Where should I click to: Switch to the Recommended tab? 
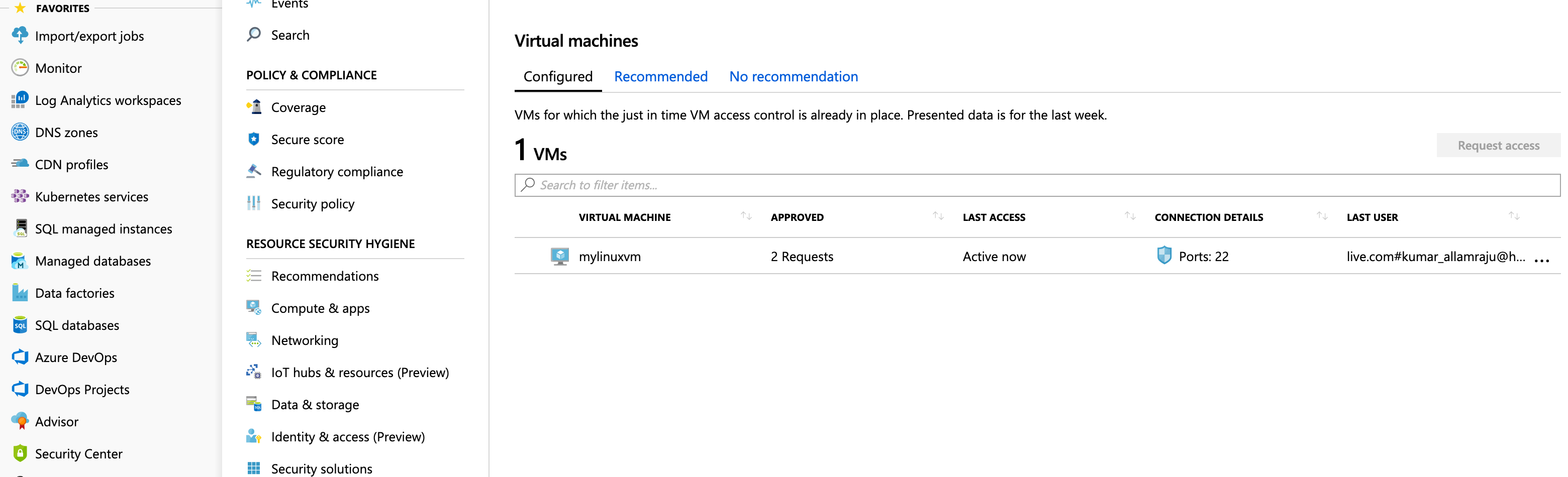[660, 77]
